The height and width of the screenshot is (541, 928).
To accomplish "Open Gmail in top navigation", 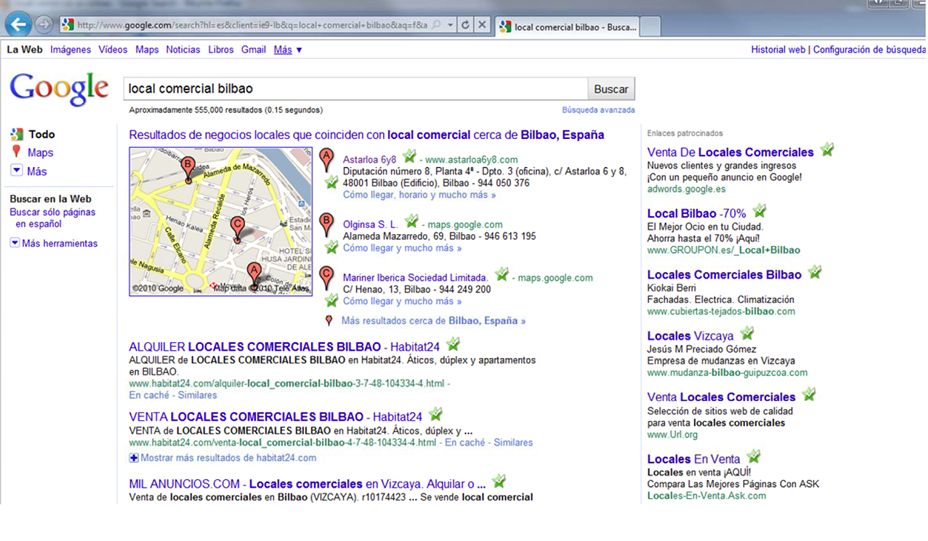I will 253,50.
